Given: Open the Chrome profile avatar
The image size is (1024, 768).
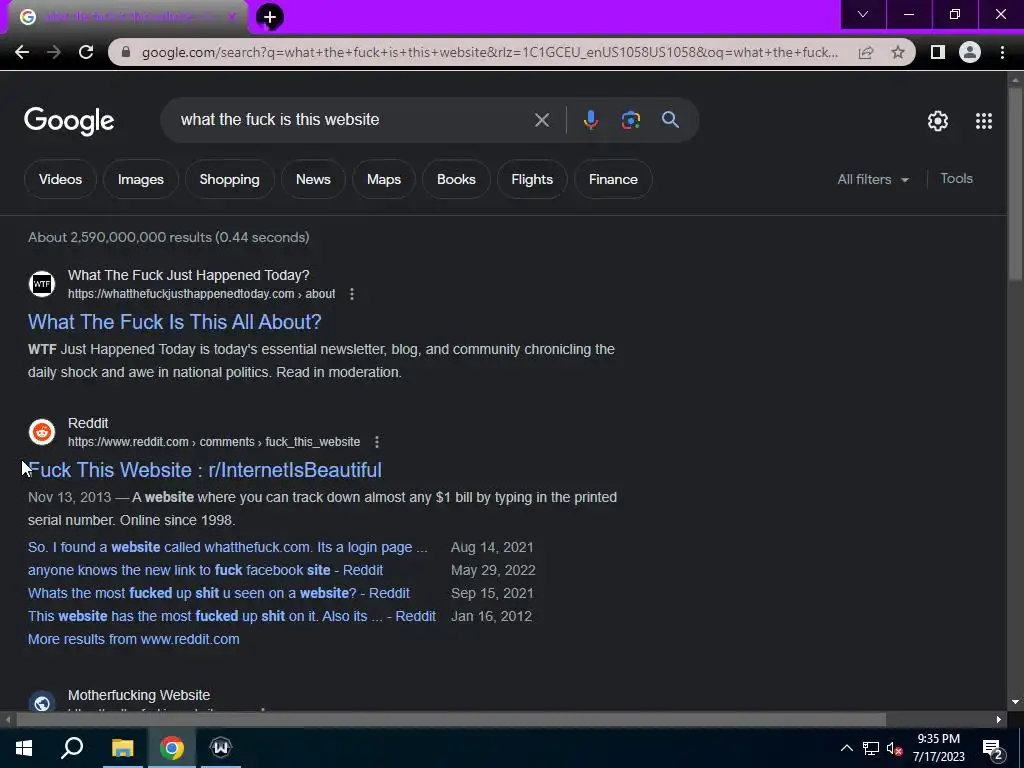Looking at the screenshot, I should 970,52.
